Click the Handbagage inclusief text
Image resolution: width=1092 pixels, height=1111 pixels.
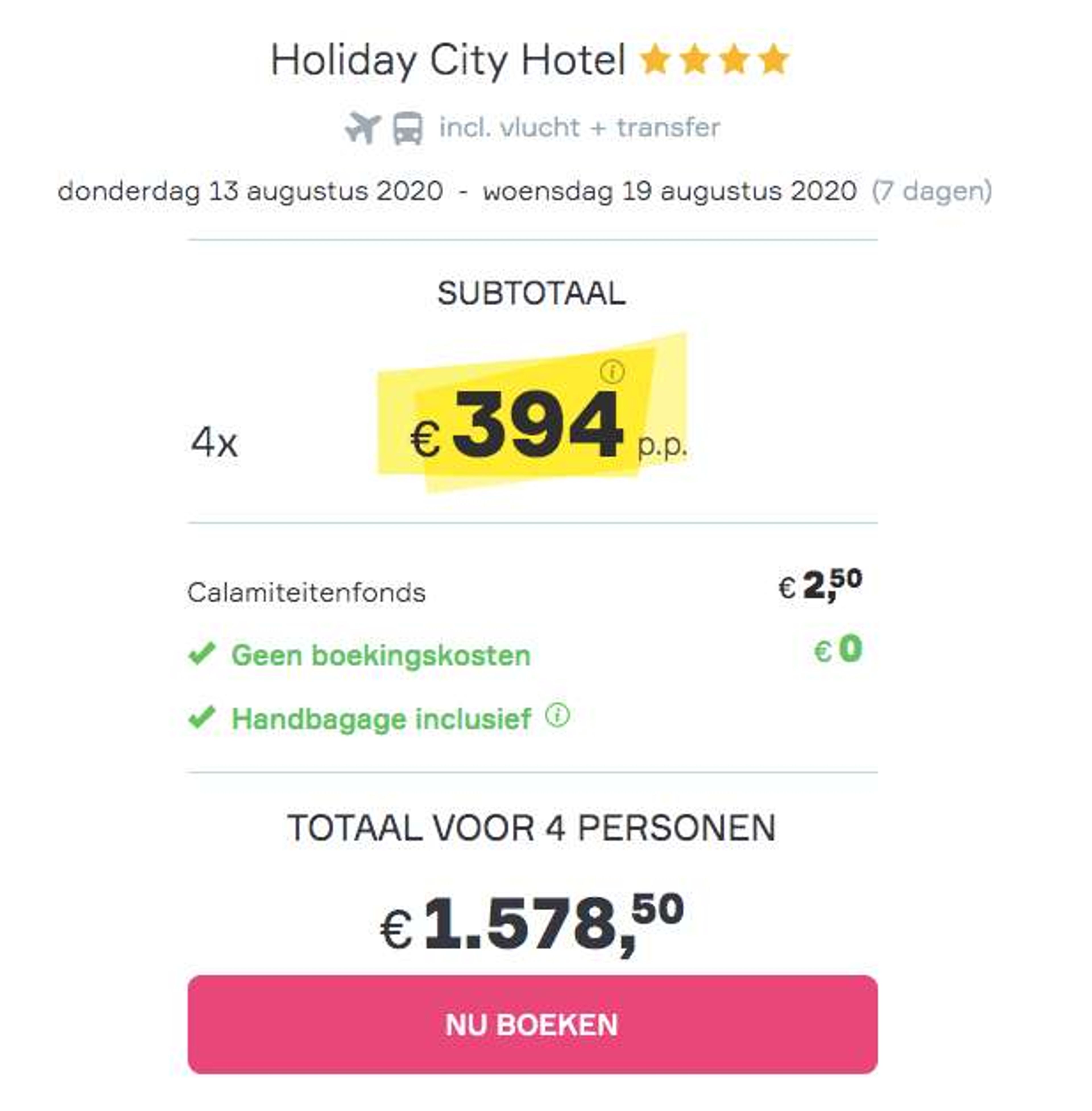[x=381, y=719]
